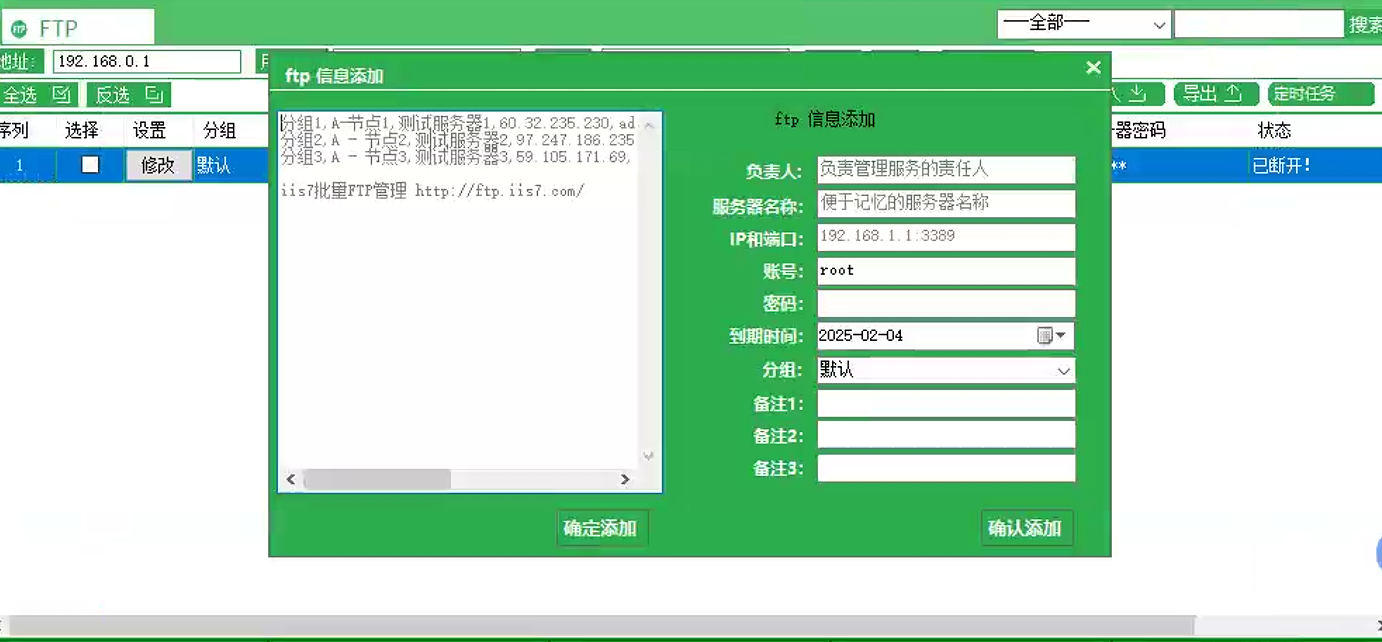Screen dimensions: 1382x642
Task: Click the text area's horizontal scrollbar thumb
Action: [x=377, y=480]
